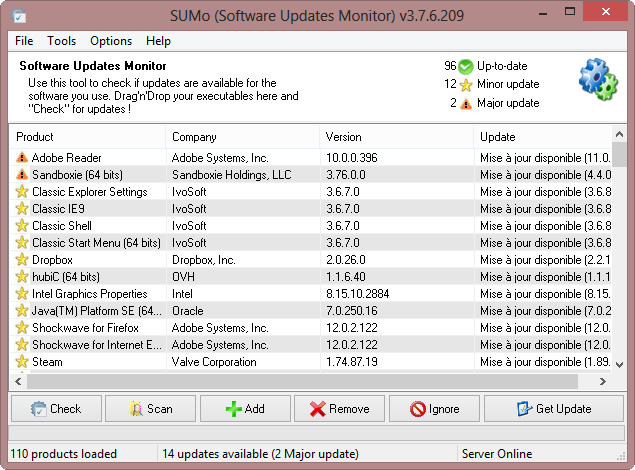
Task: Check for updates with the Check button
Action: coord(56,409)
